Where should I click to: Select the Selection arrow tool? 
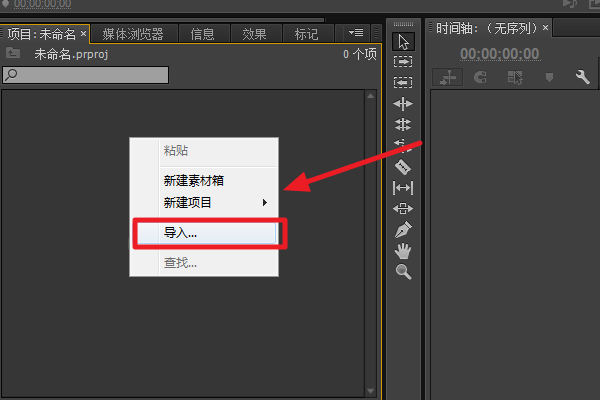coord(403,42)
